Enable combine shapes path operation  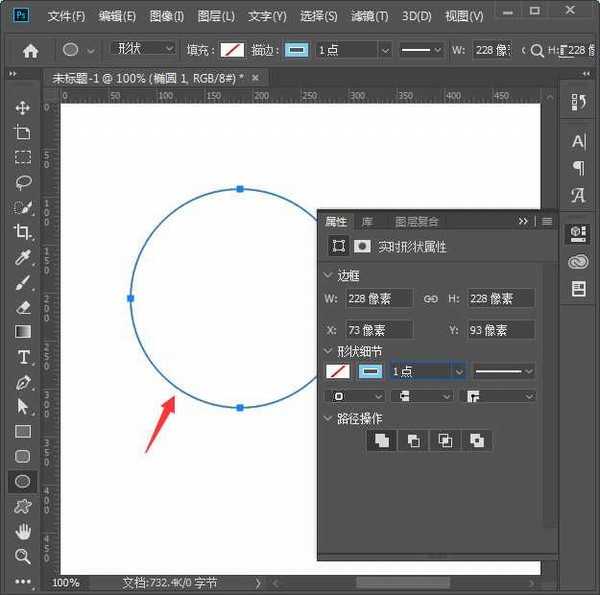[380, 441]
